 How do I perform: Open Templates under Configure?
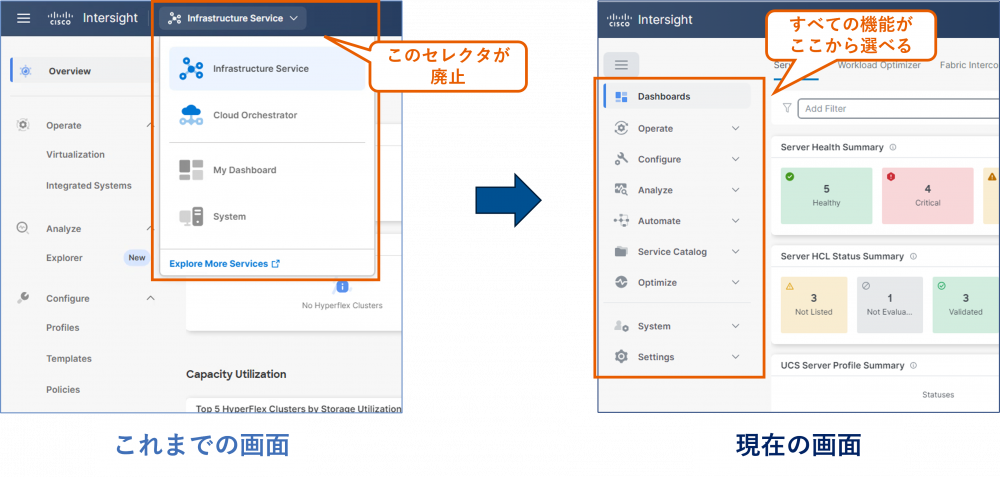click(x=69, y=358)
